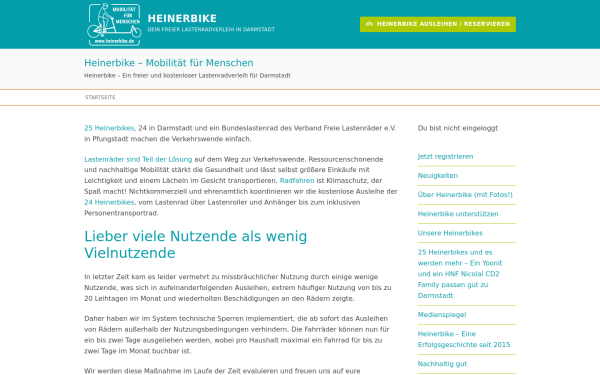This screenshot has height=375, width=600.
Task: Go to 'Neuigkeiten' sidebar entry
Action: pos(438,176)
